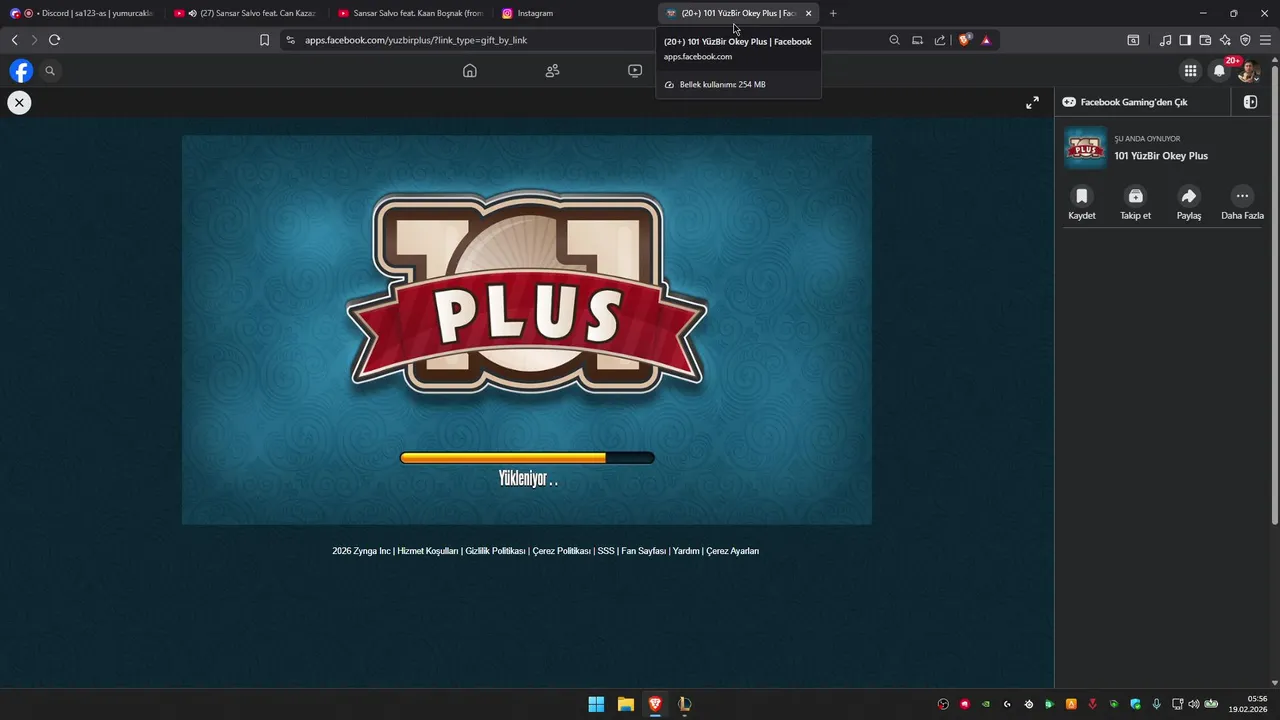The image size is (1280, 720).
Task: Toggle the browser sidebar panel
Action: (x=1185, y=40)
